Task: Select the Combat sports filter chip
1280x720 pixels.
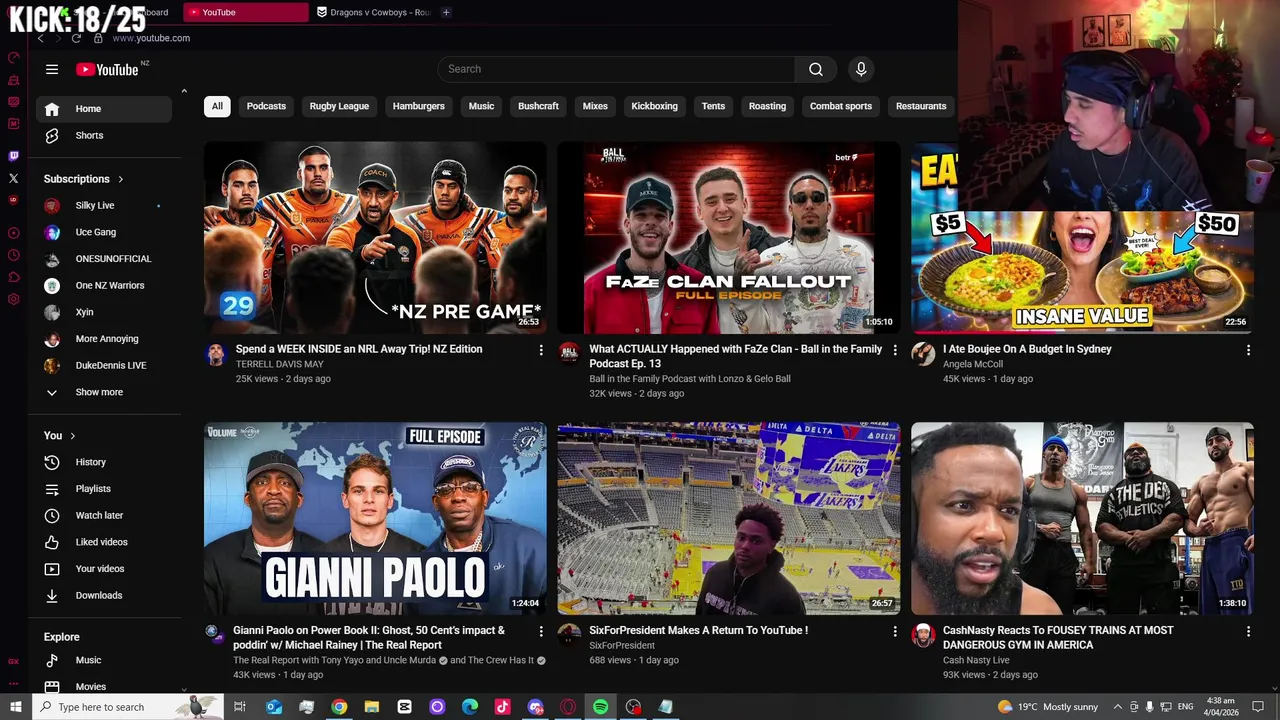Action: click(x=841, y=106)
